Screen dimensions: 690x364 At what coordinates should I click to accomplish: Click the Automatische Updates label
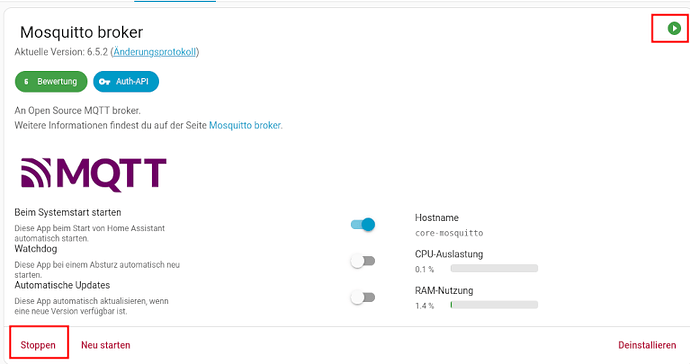(x=62, y=285)
